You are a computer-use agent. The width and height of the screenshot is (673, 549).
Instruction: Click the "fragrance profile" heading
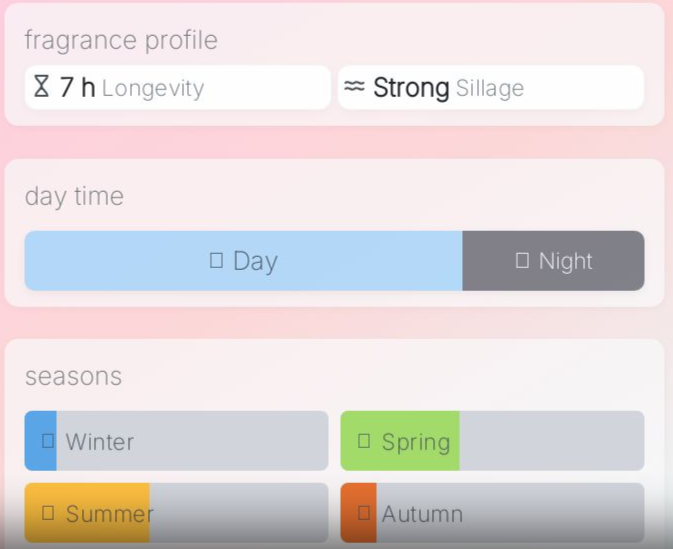click(121, 40)
